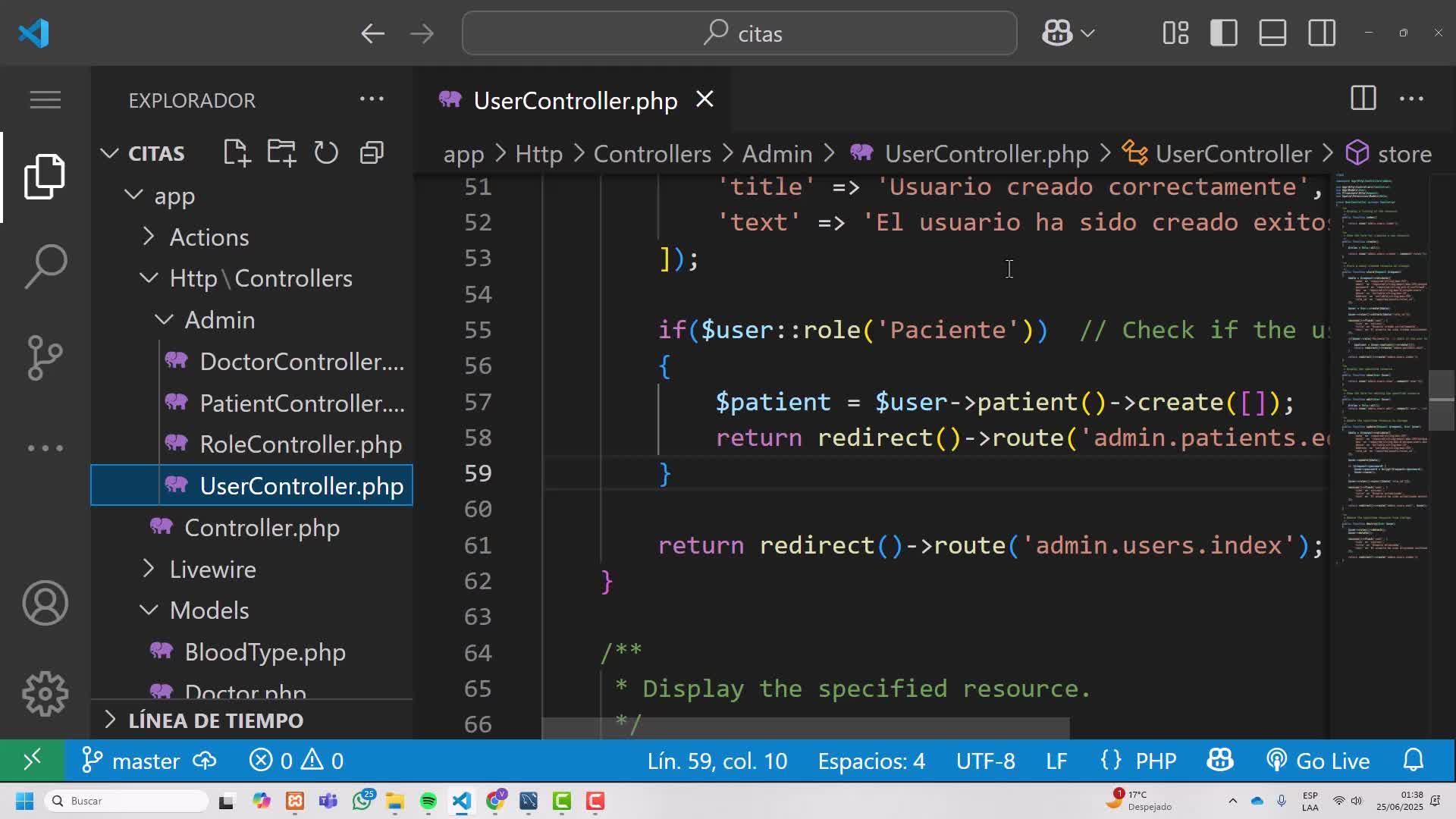Click the Admin breadcrumb segment
The image size is (1456, 819).
(777, 154)
